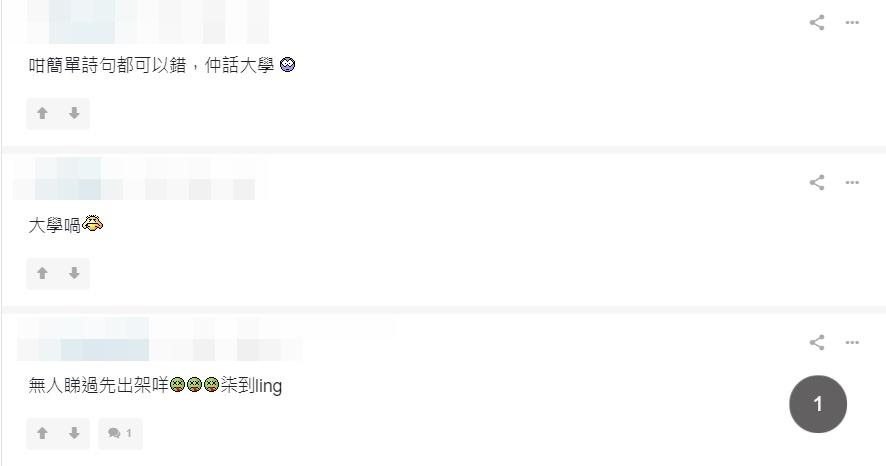Viewport: 886px width, 466px height.
Task: Share the 大學喎 comment
Action: coord(817,182)
